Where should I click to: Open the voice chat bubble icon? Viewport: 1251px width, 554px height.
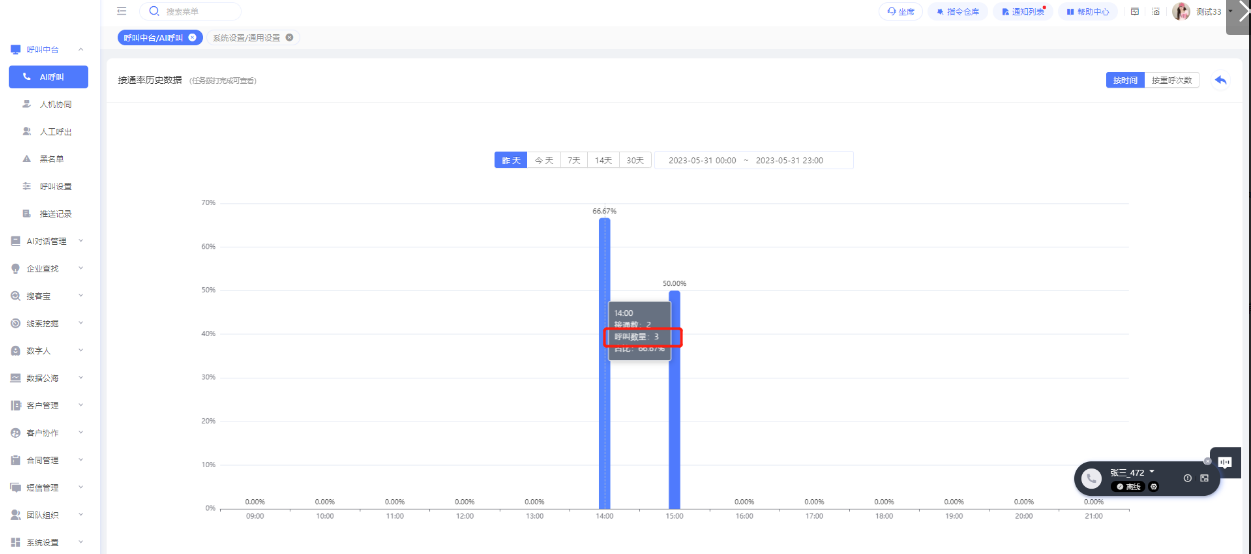click(x=1224, y=461)
